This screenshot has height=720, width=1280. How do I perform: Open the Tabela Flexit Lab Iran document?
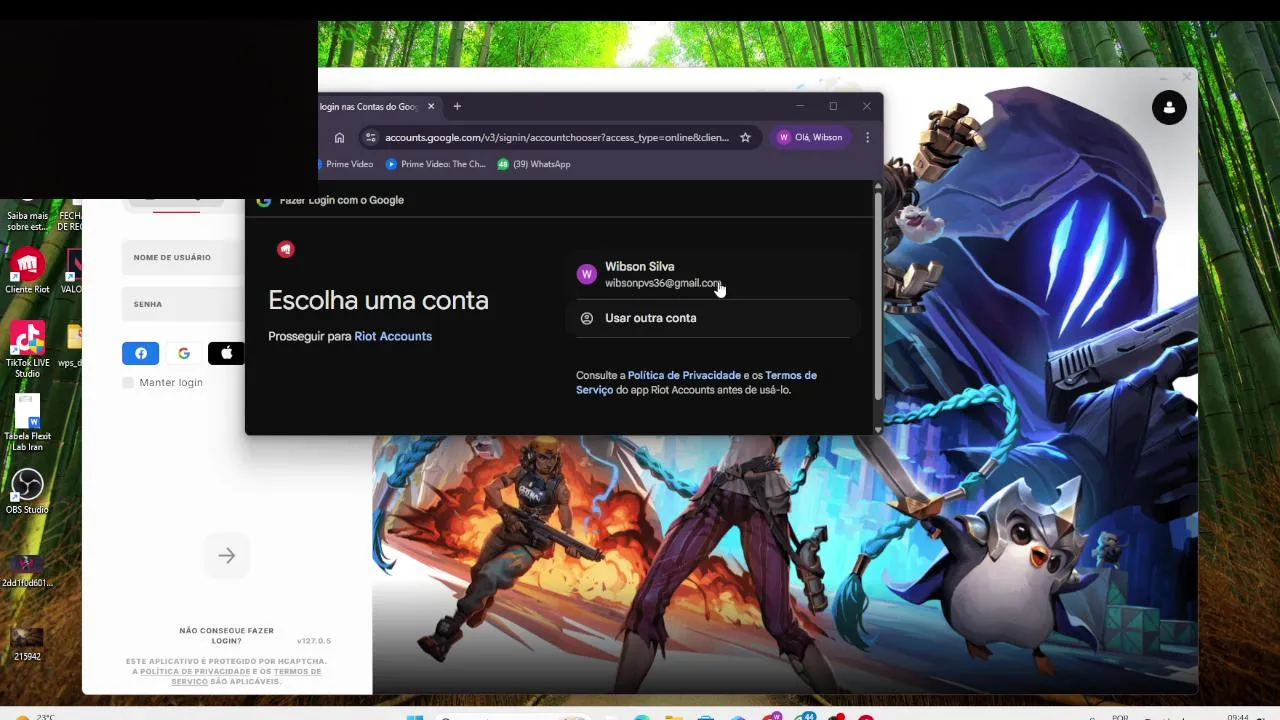27,422
